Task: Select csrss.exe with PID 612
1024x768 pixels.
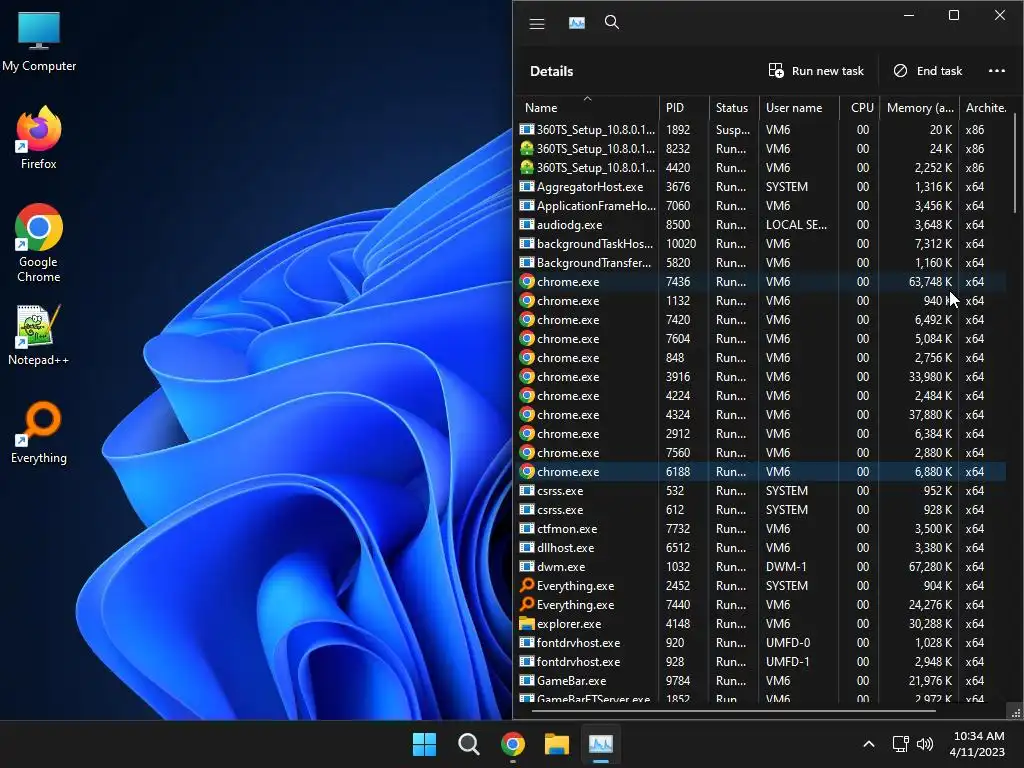Action: (x=761, y=509)
